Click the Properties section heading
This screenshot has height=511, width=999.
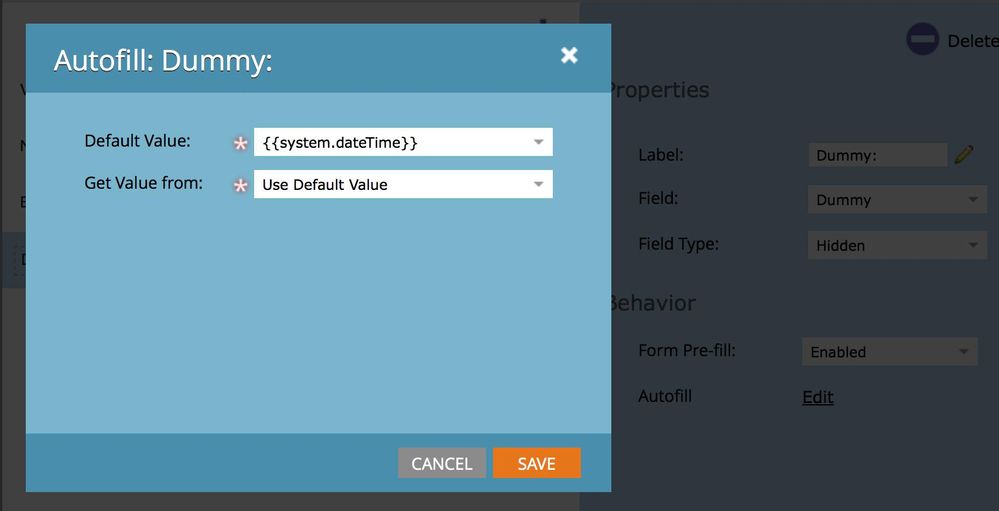tap(660, 90)
